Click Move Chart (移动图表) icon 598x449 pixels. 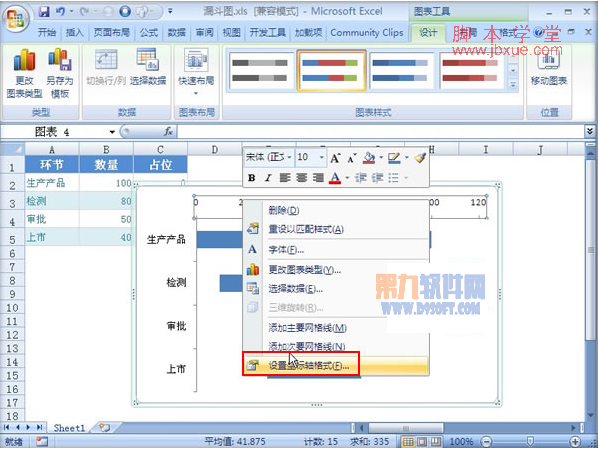[x=549, y=68]
